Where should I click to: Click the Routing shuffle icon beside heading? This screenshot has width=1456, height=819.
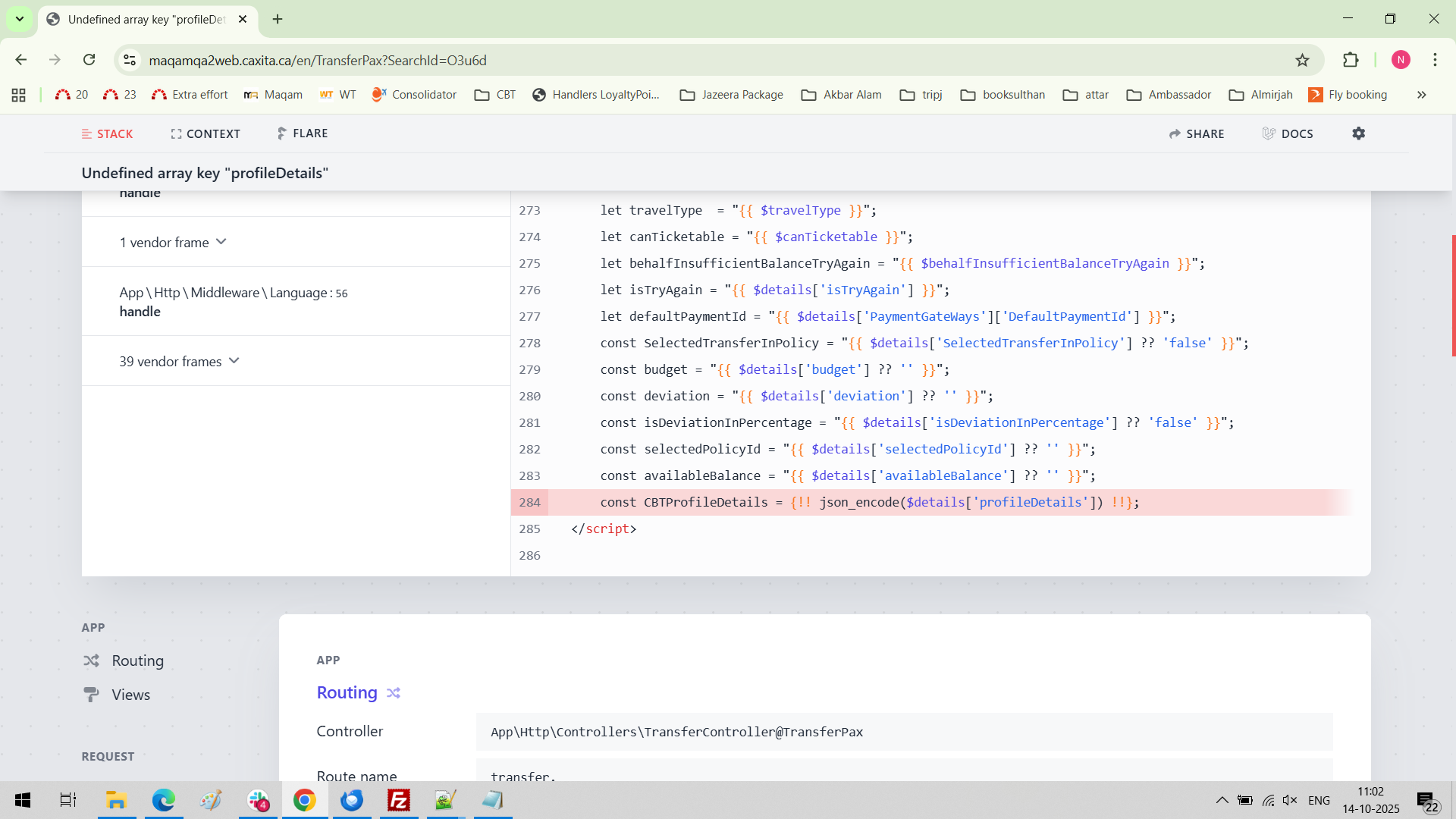tap(394, 693)
